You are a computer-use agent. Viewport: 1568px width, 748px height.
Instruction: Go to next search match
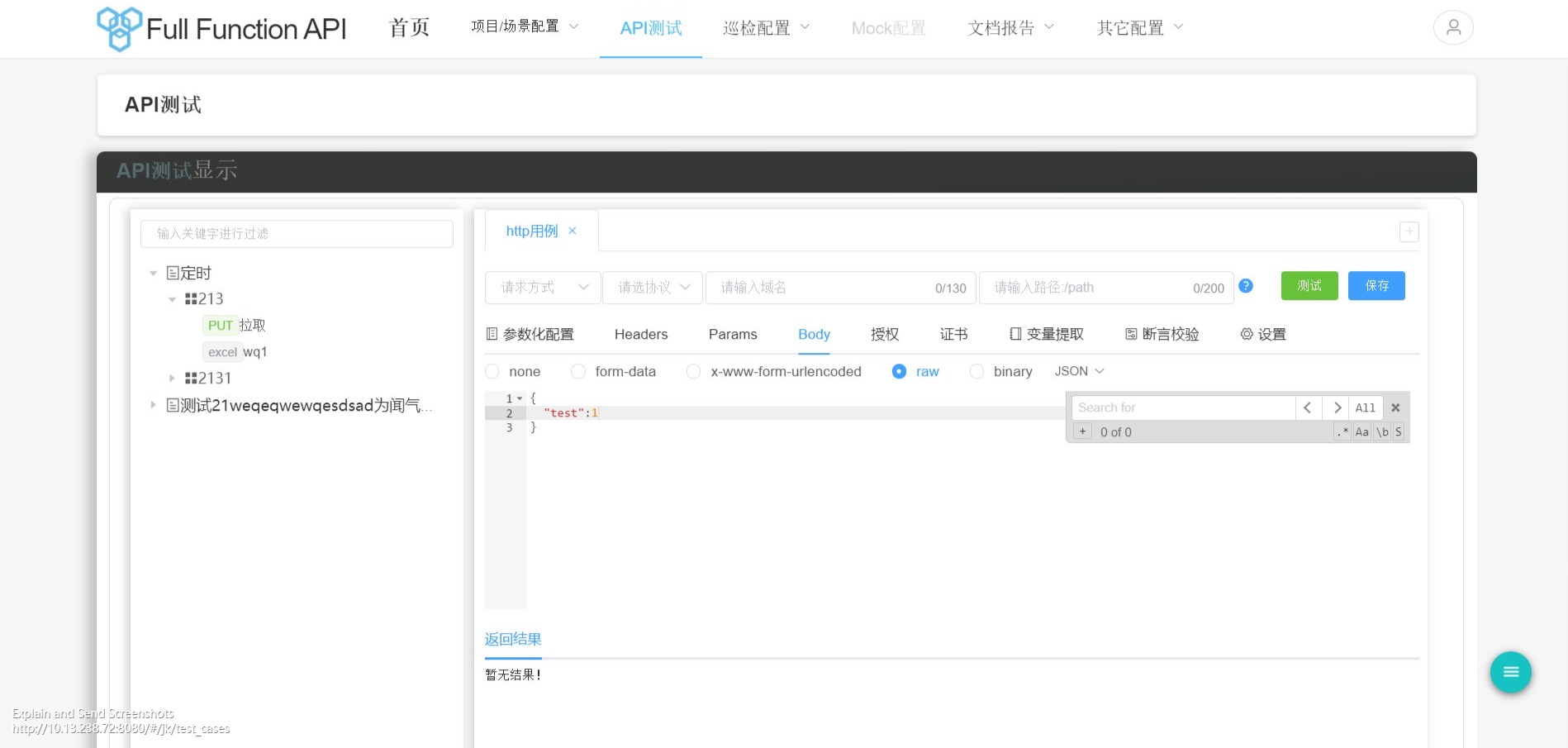tap(1337, 407)
